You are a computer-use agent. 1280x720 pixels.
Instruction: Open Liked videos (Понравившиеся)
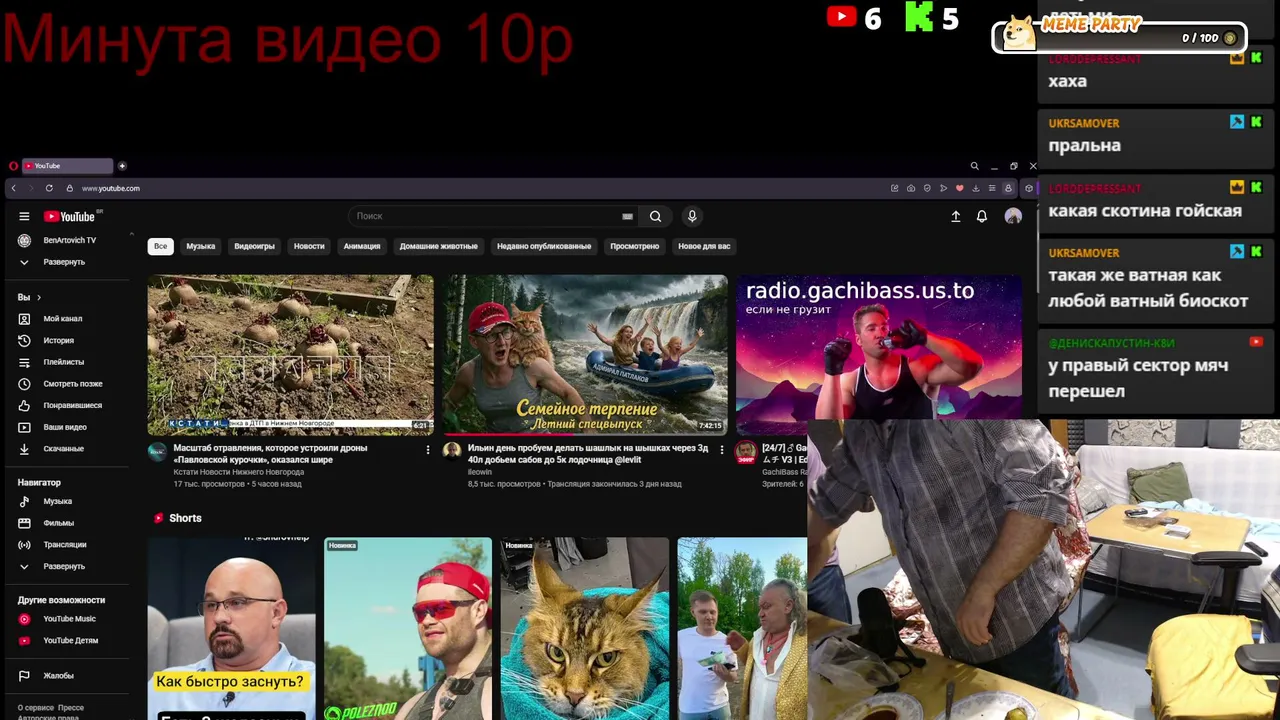click(60, 405)
